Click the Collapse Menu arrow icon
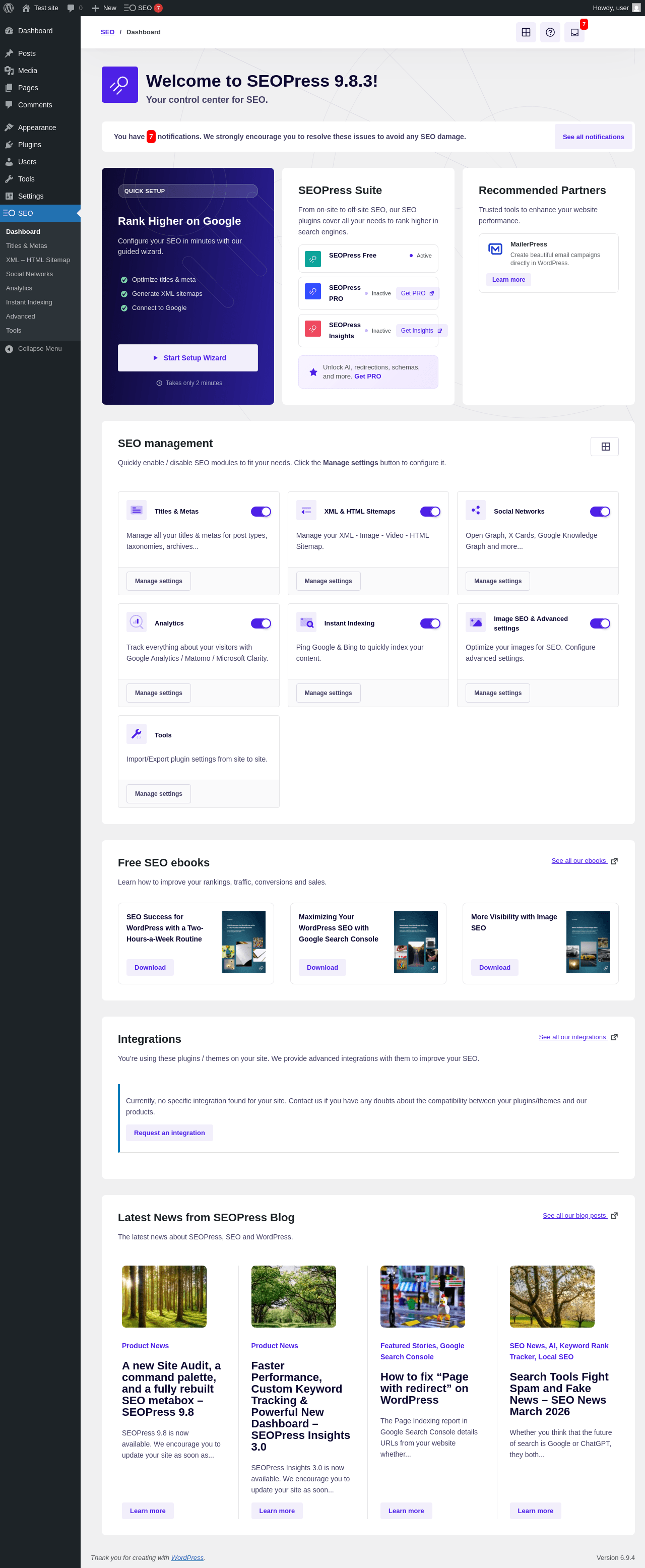Screen dimensions: 645x1568 pos(9,349)
